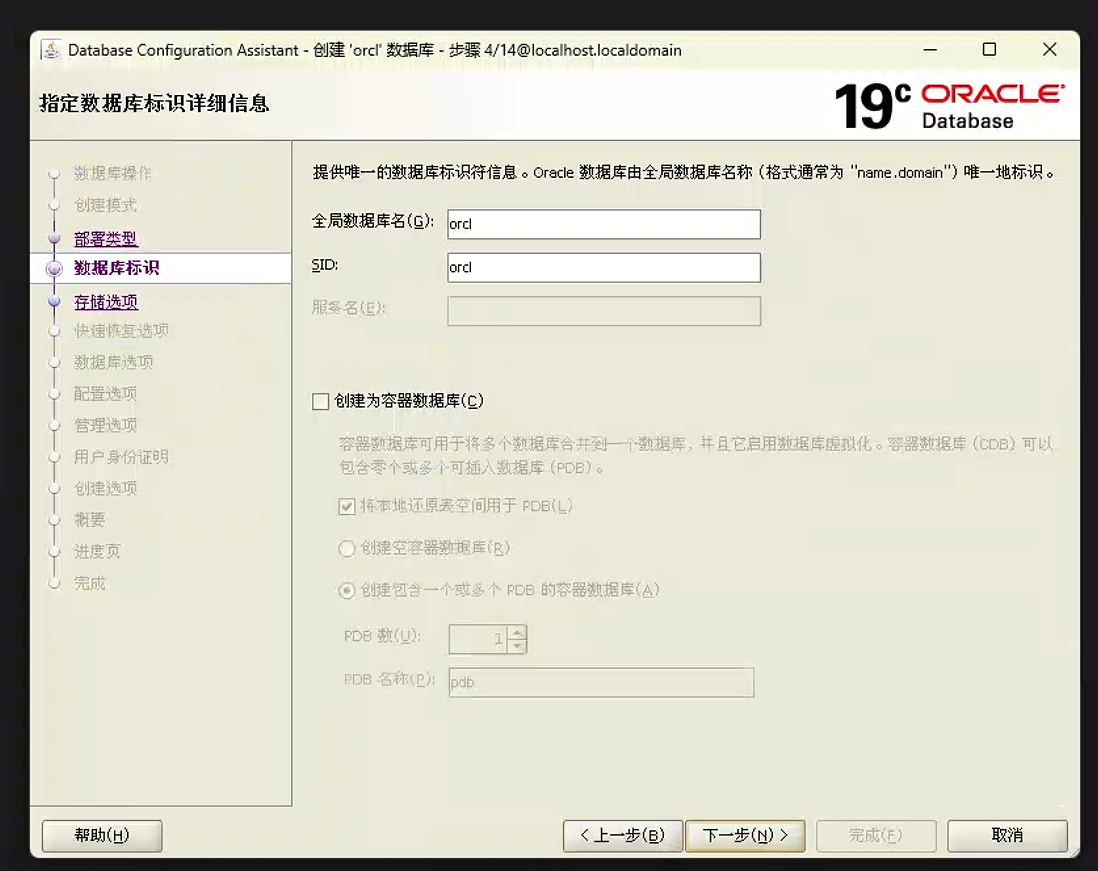Maximize the Database Configuration Assistant window
Image resolution: width=1098 pixels, height=871 pixels.
pyautogui.click(x=989, y=50)
